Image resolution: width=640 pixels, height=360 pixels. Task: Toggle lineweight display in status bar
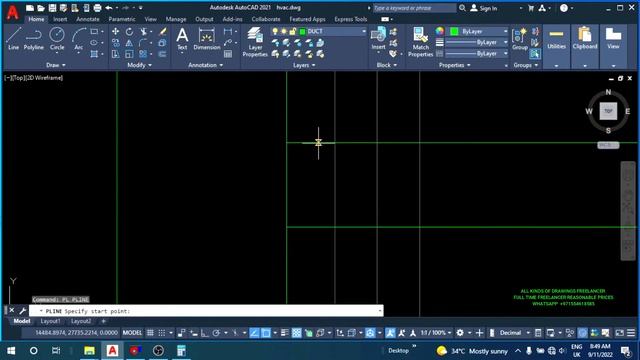[x=284, y=333]
